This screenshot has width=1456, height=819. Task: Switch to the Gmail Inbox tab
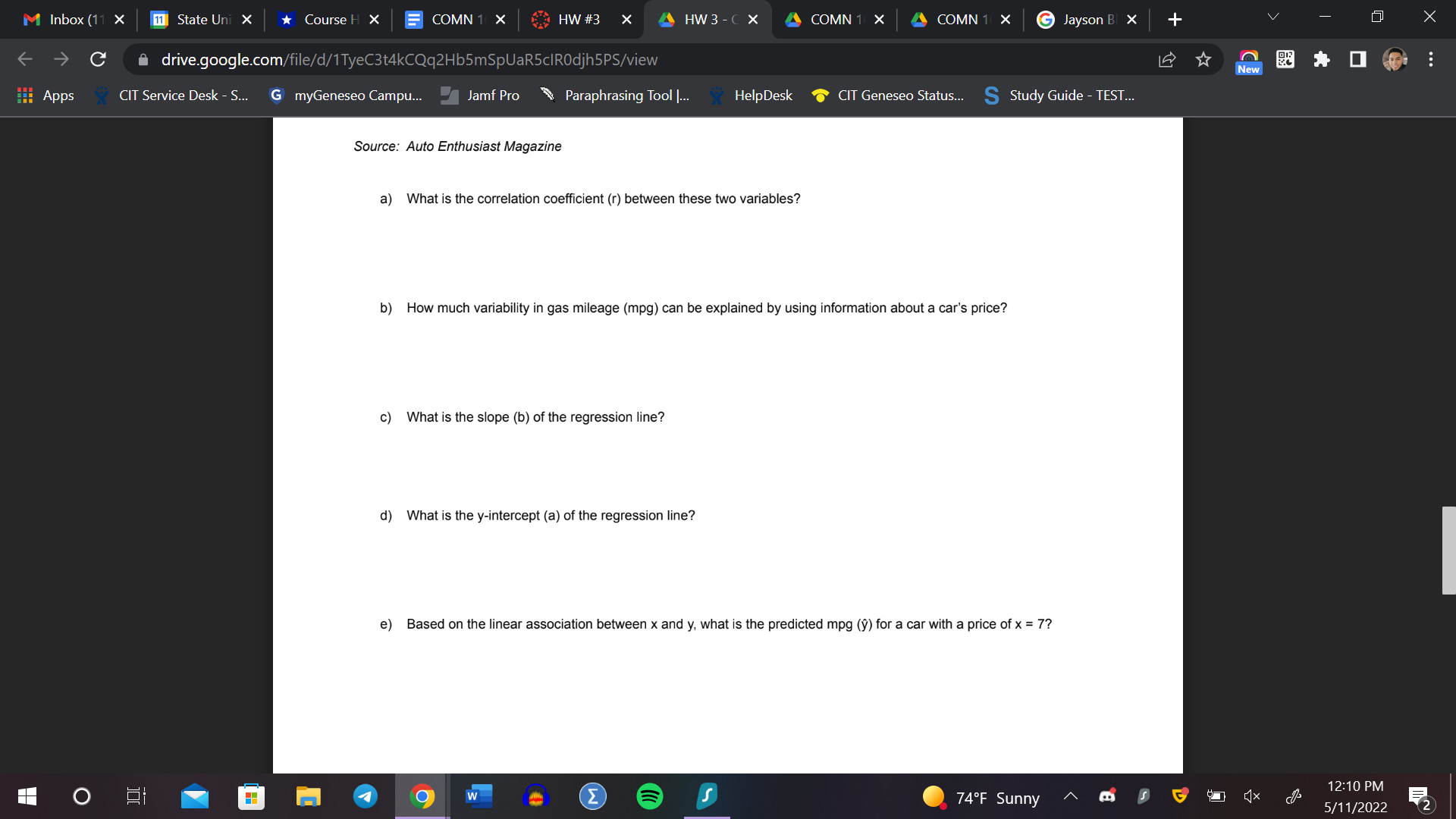72,19
